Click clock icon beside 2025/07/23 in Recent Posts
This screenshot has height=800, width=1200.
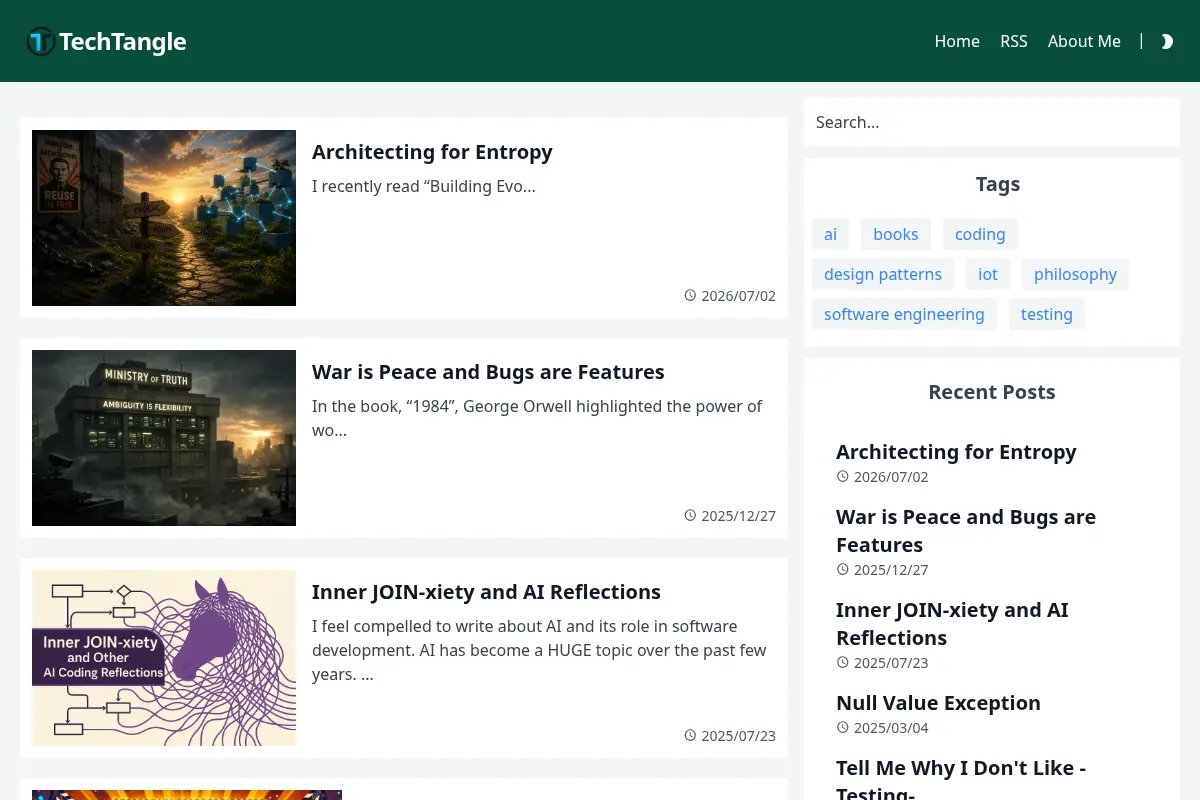[843, 663]
